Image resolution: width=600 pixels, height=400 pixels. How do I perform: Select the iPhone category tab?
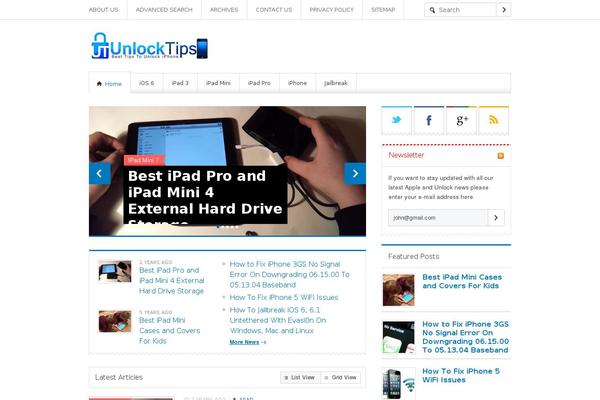[x=297, y=83]
